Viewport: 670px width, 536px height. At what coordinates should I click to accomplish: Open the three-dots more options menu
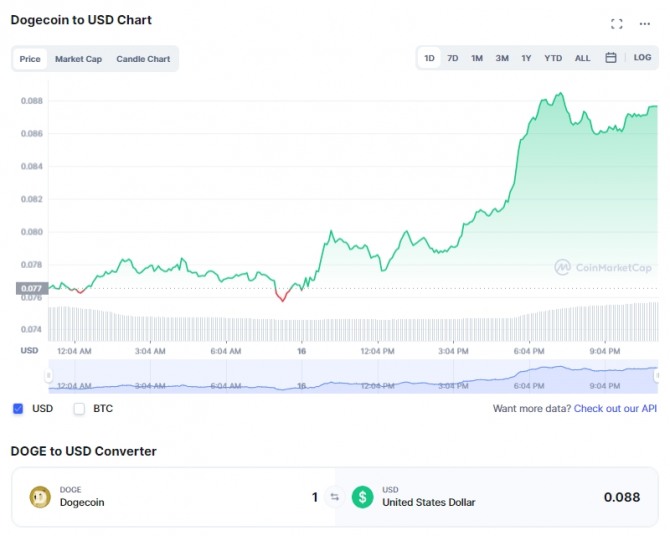pos(644,24)
